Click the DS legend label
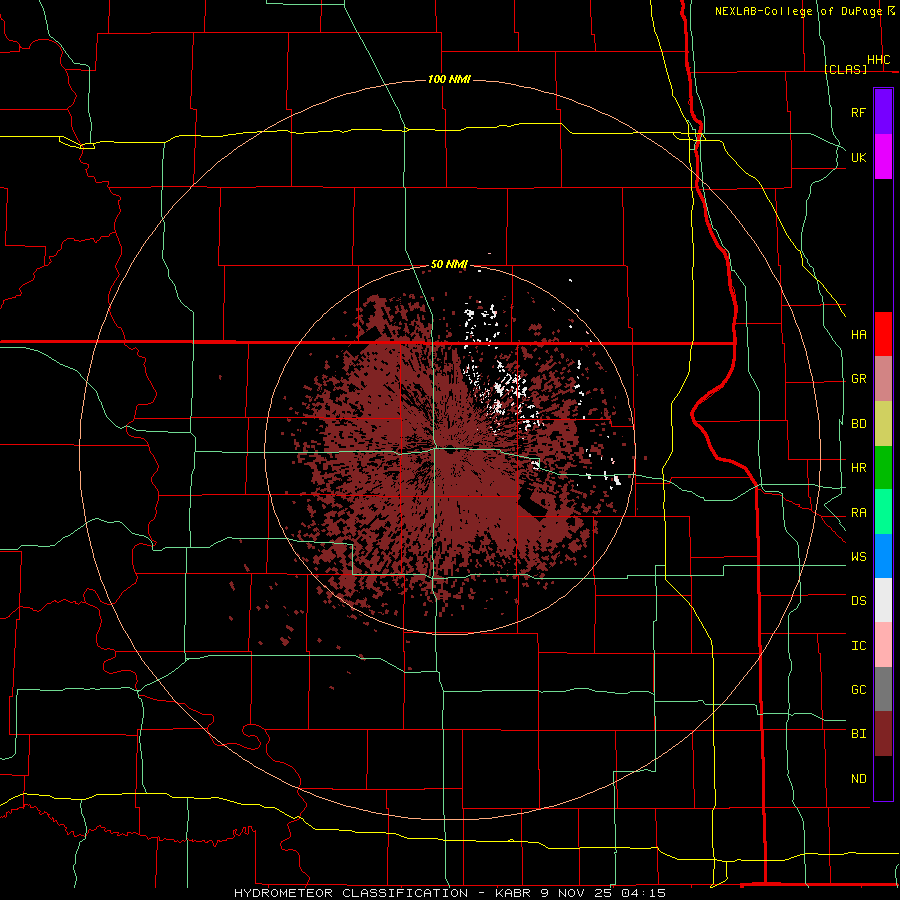 (x=858, y=600)
